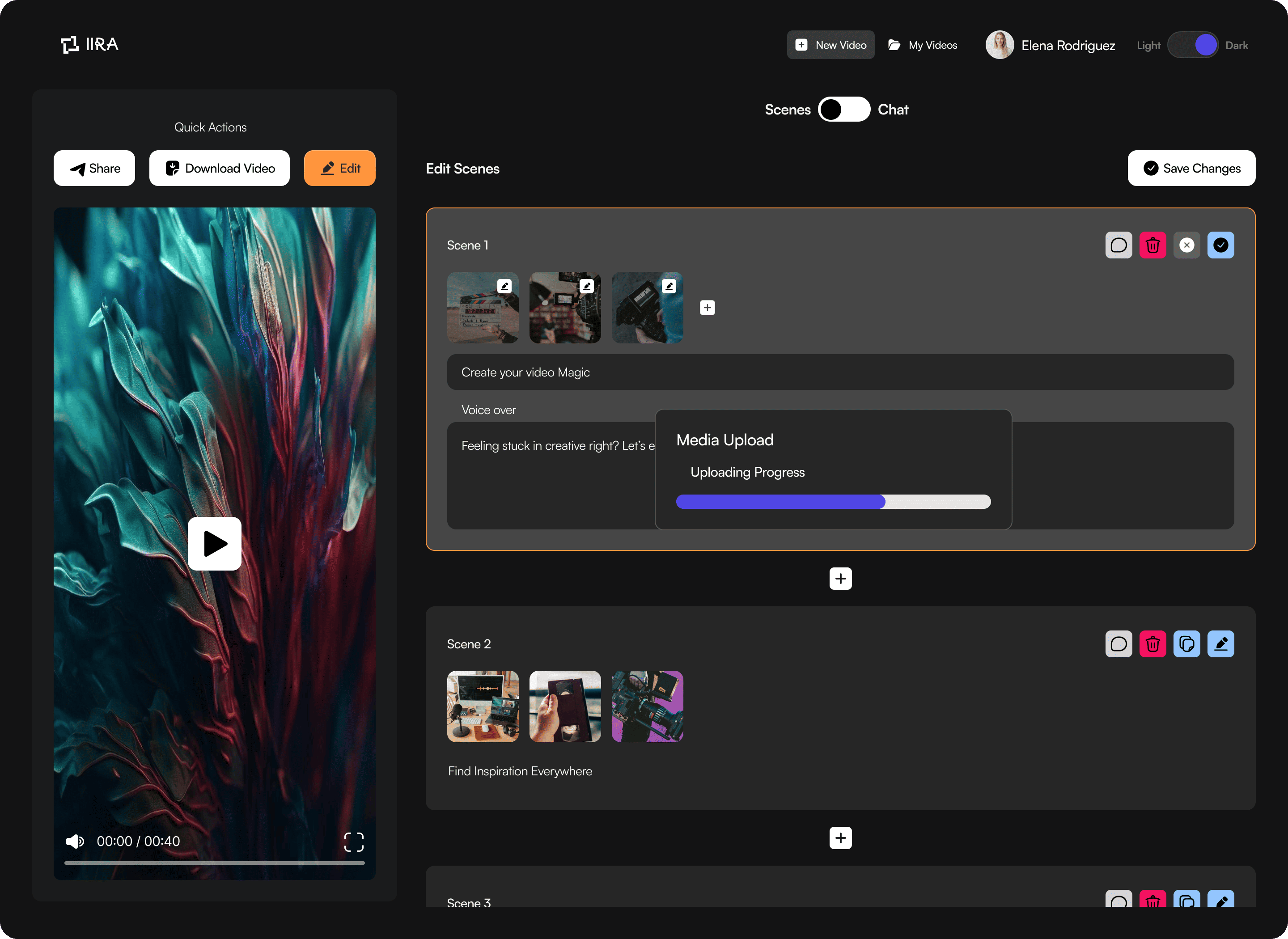Delete Scene 1 with trash icon

point(1153,245)
